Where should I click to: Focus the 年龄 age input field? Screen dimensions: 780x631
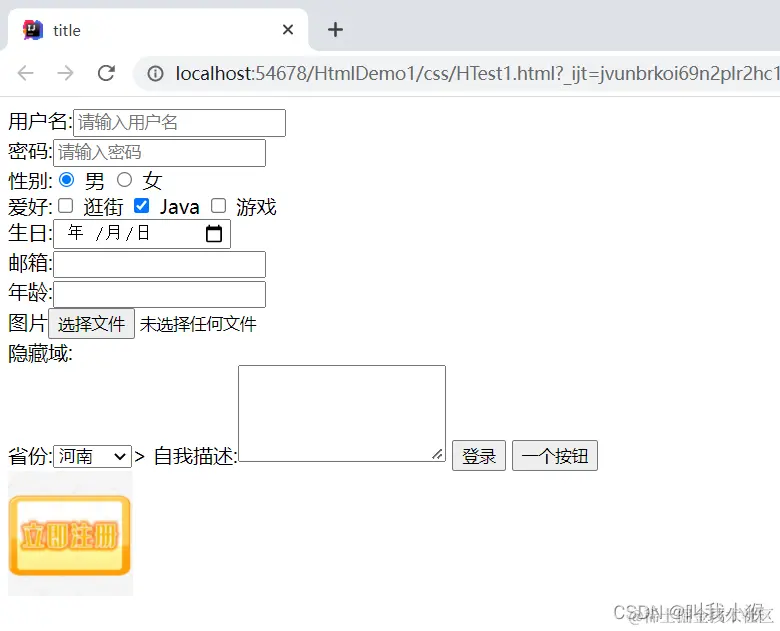(160, 294)
